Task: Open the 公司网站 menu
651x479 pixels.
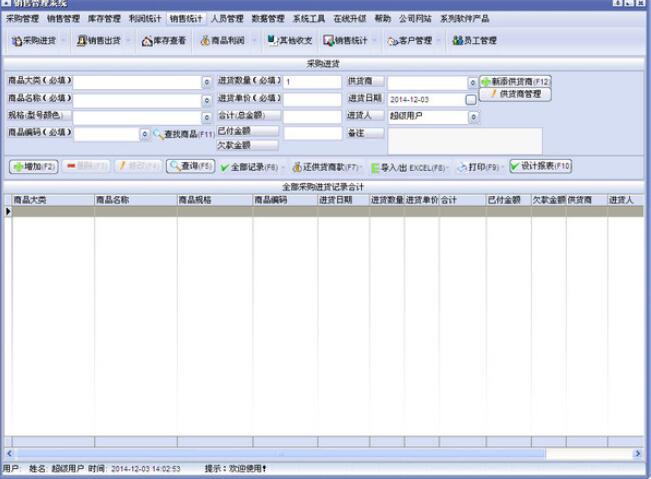Action: [415, 19]
